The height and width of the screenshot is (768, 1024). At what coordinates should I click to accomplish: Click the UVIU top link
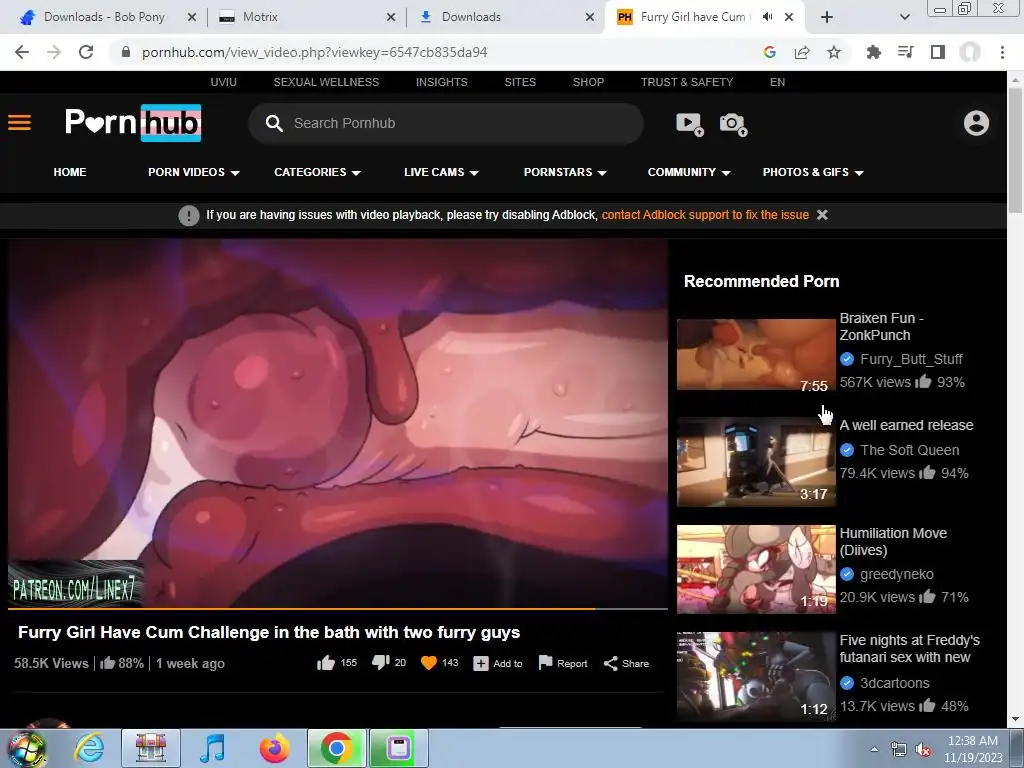pos(223,82)
